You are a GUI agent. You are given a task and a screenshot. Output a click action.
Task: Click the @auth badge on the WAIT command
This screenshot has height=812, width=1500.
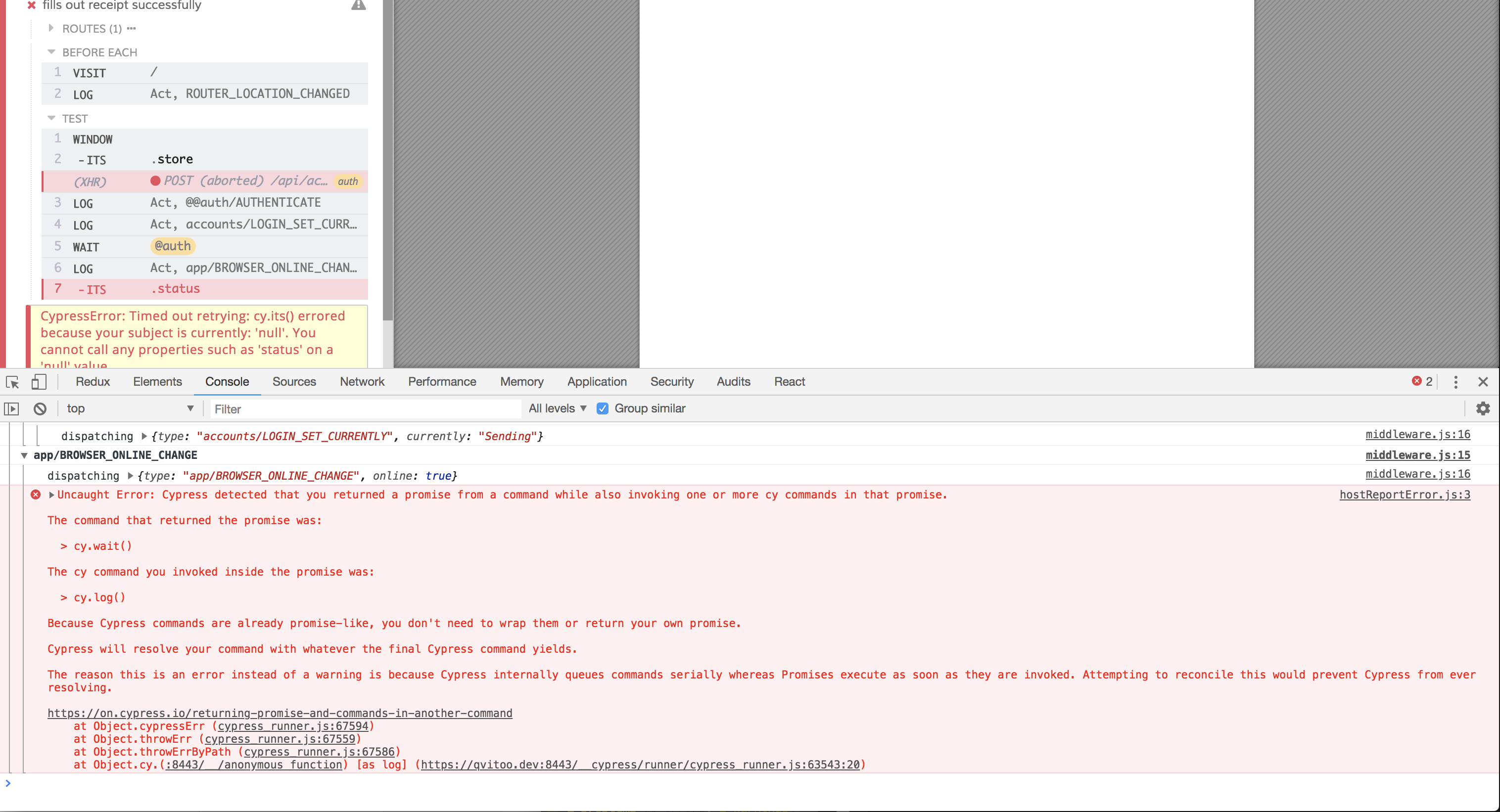coord(172,246)
